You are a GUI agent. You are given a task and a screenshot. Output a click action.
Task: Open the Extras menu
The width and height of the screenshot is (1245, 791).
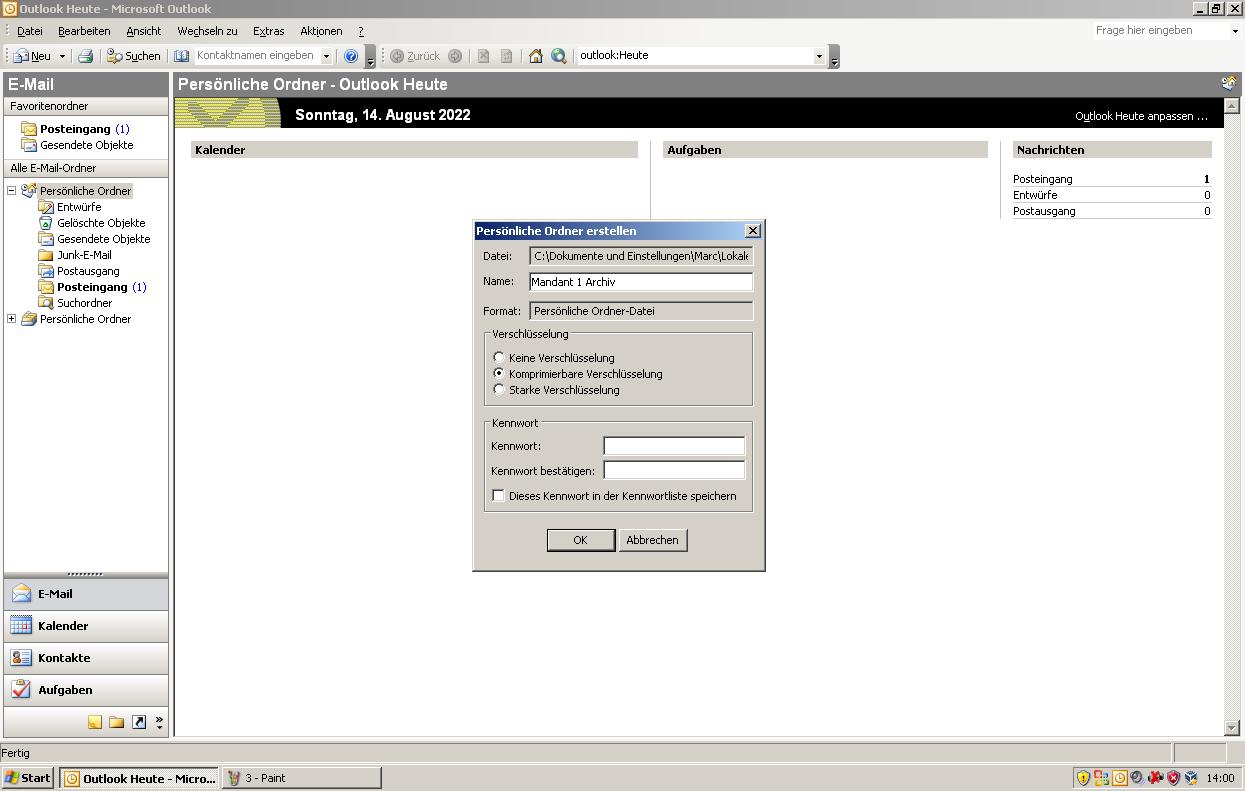(x=268, y=31)
